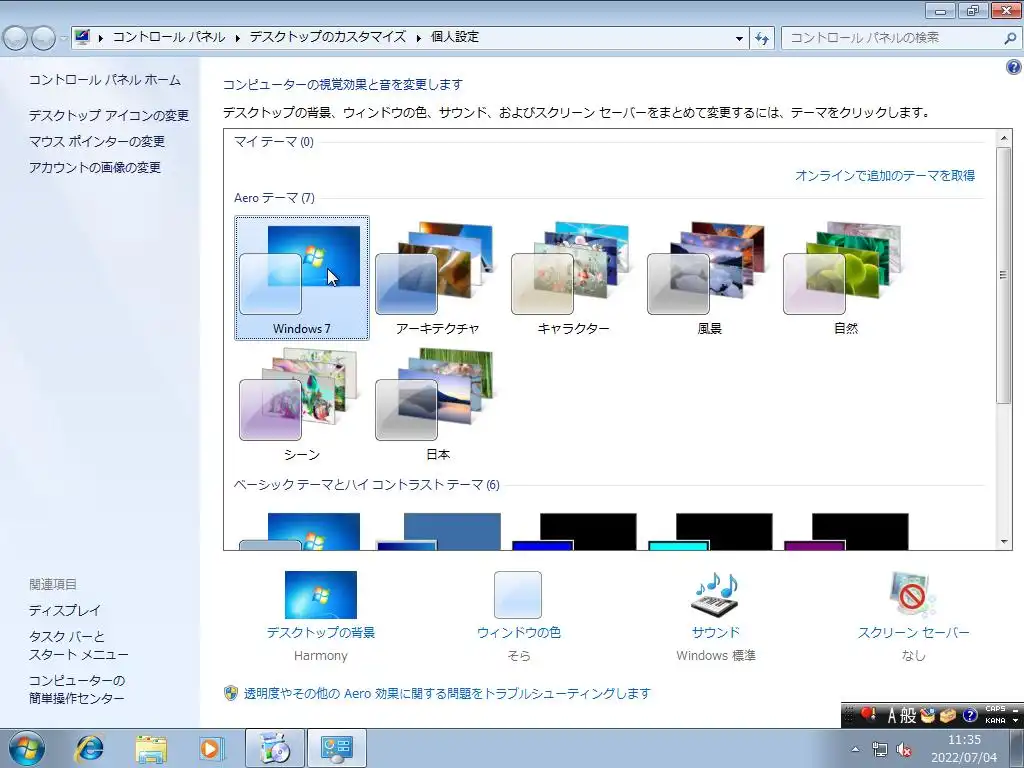Click the back navigation button

click(16, 38)
